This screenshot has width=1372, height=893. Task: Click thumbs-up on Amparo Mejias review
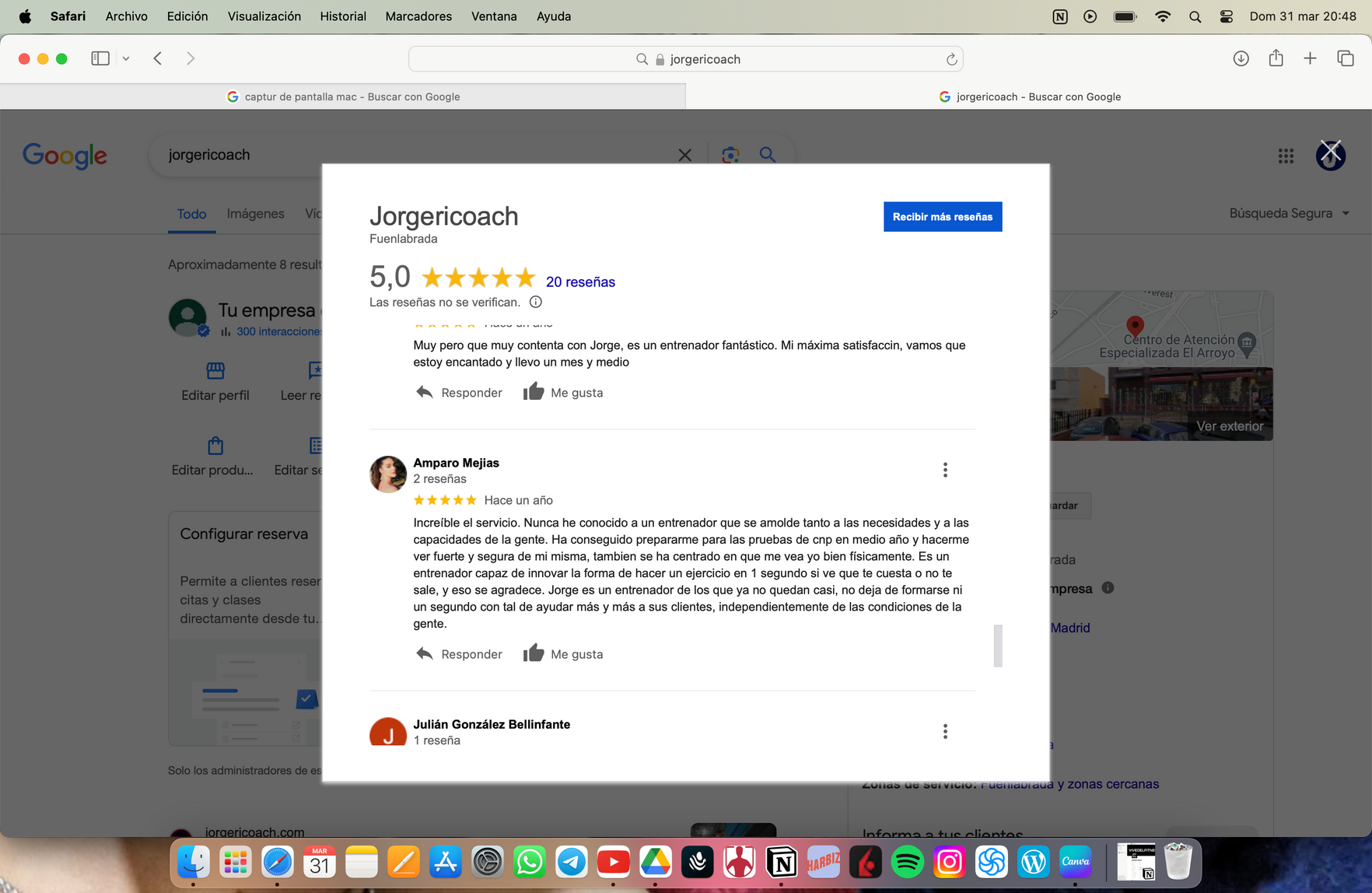534,653
